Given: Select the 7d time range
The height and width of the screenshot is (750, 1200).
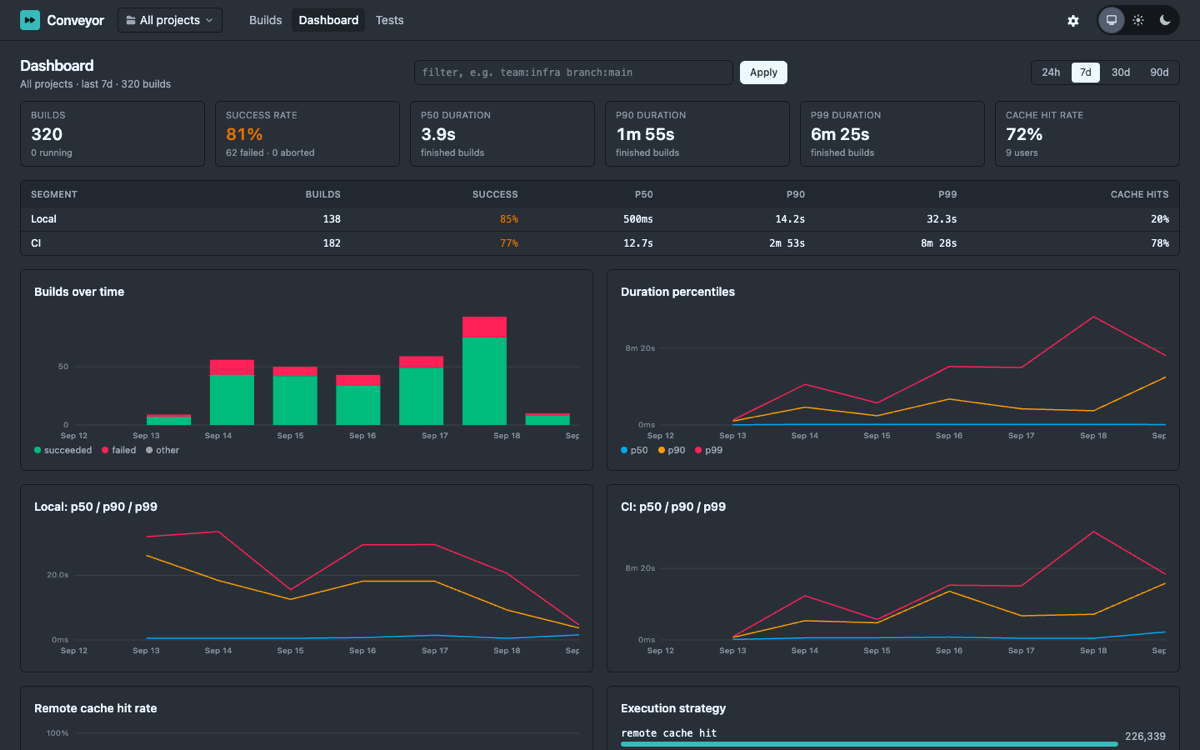Looking at the screenshot, I should [1085, 72].
